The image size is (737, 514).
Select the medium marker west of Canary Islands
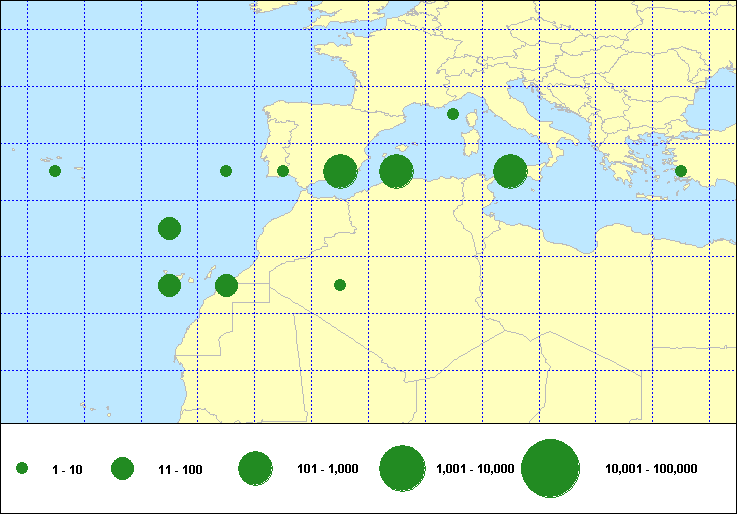(169, 286)
